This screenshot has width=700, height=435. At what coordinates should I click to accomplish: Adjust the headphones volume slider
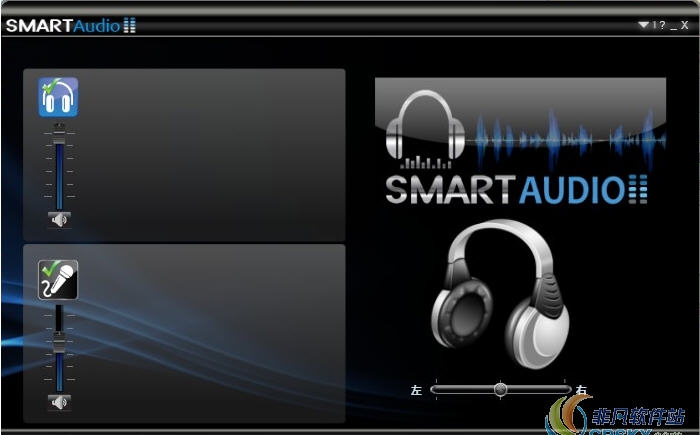pos(59,166)
